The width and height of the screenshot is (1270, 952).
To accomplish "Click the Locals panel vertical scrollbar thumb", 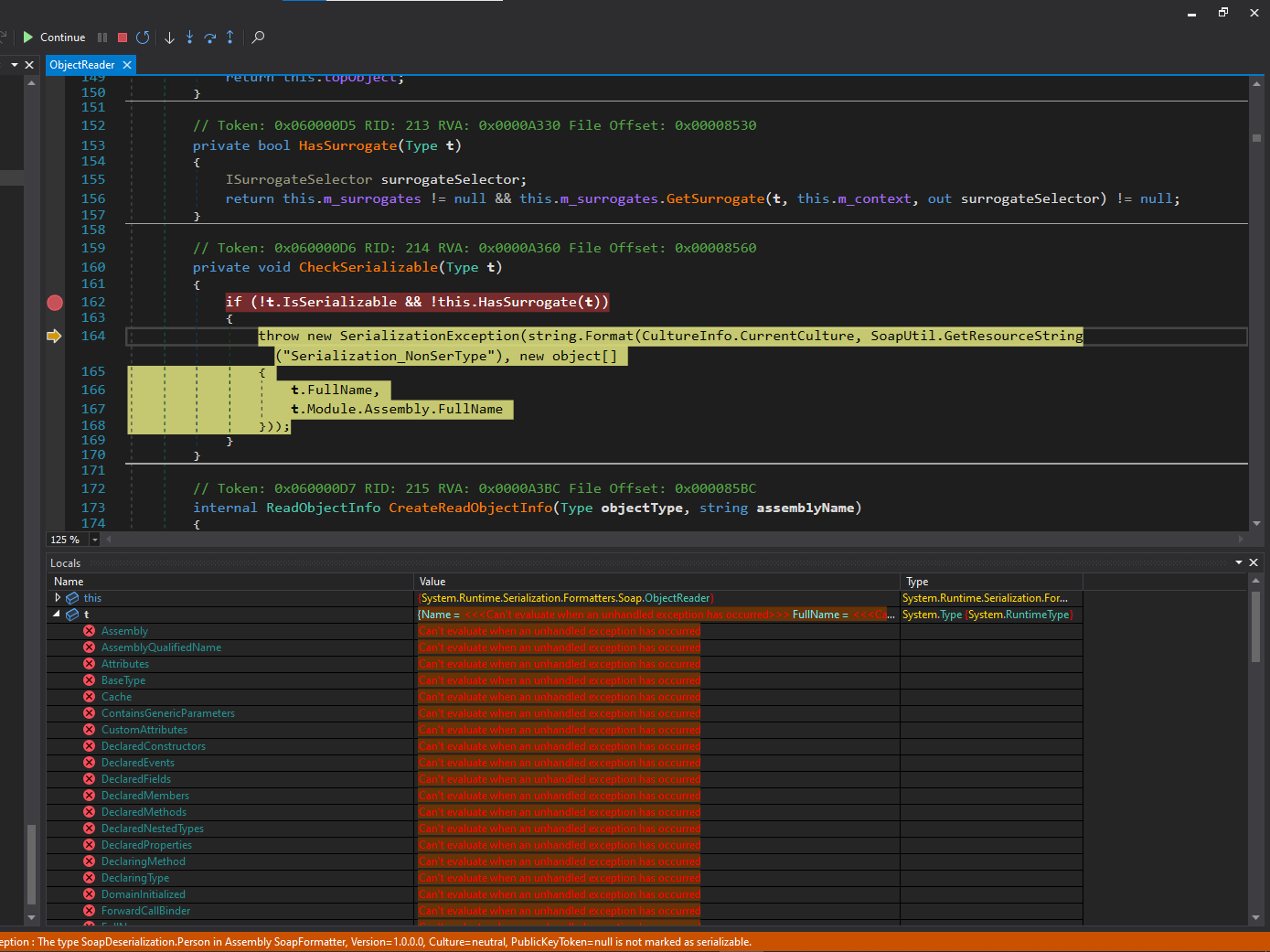I will 1257,626.
